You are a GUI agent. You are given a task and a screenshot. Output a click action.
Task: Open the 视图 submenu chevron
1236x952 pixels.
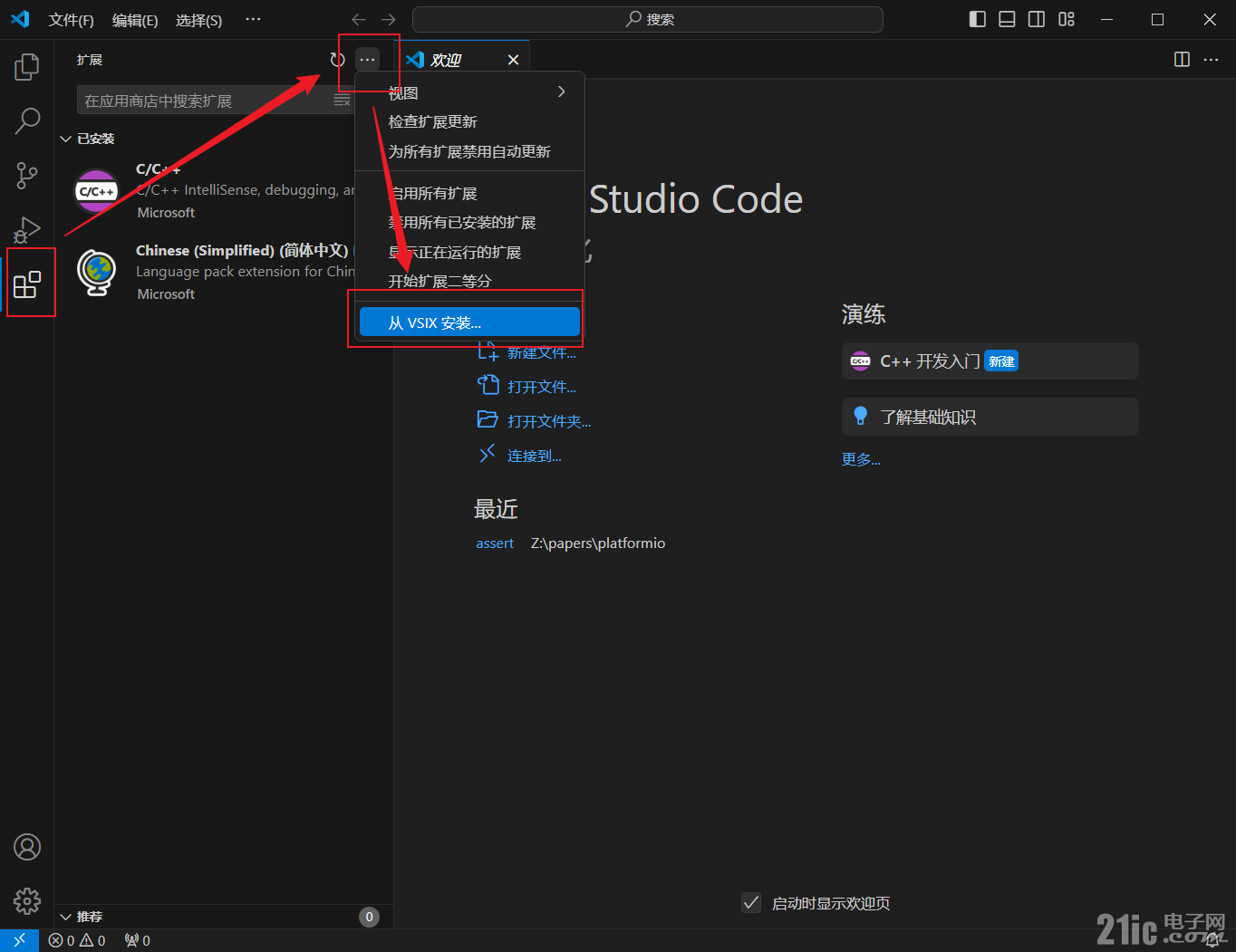click(560, 91)
